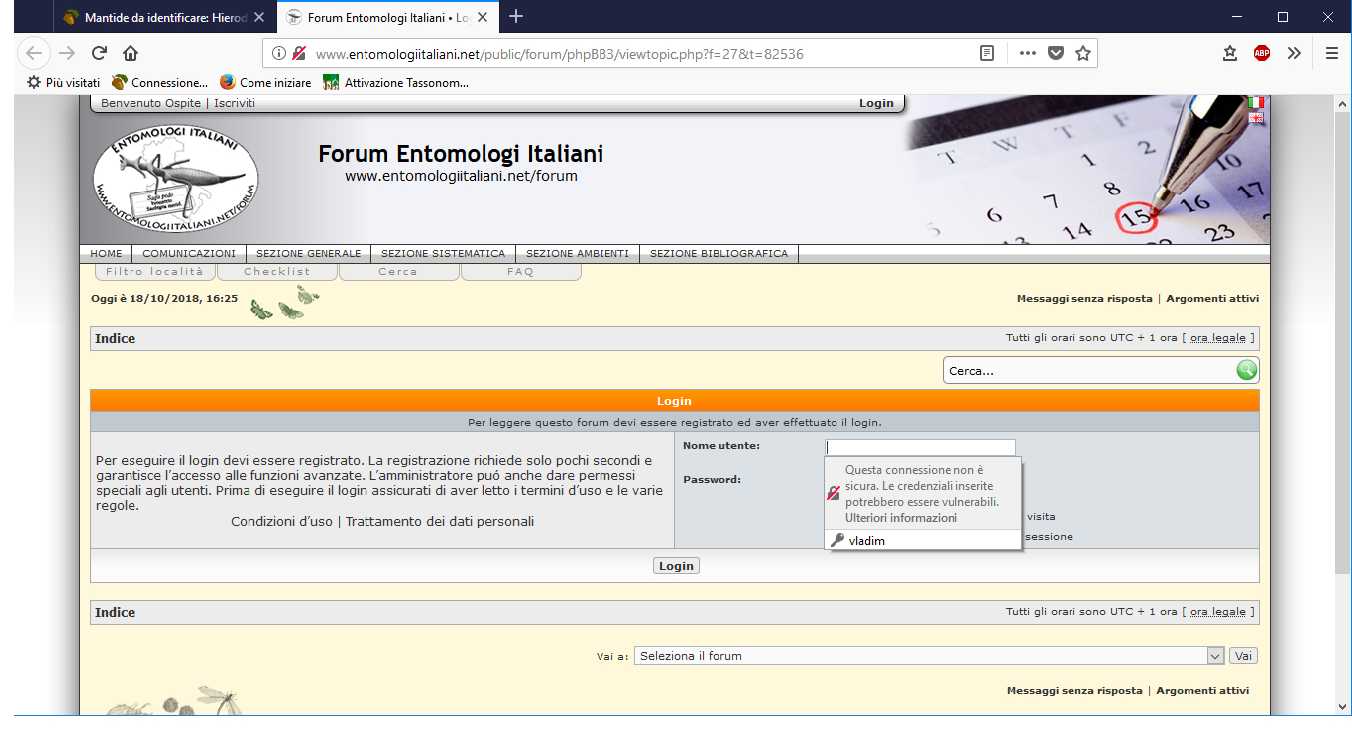Viewport: 1352px width, 735px height.
Task: Open page actions three-dot menu
Action: 1028,54
